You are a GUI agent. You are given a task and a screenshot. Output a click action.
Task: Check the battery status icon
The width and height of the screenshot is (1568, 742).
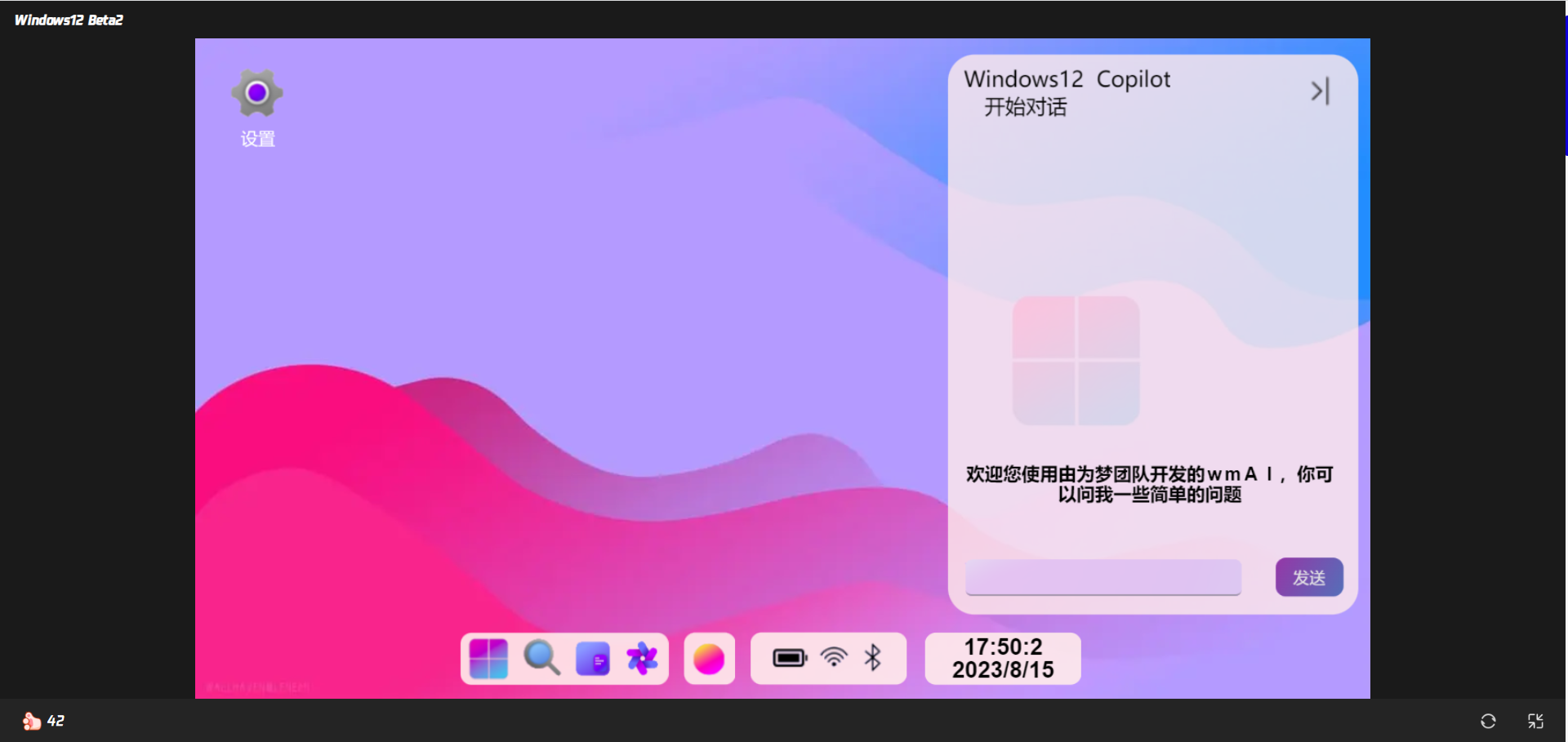point(790,658)
